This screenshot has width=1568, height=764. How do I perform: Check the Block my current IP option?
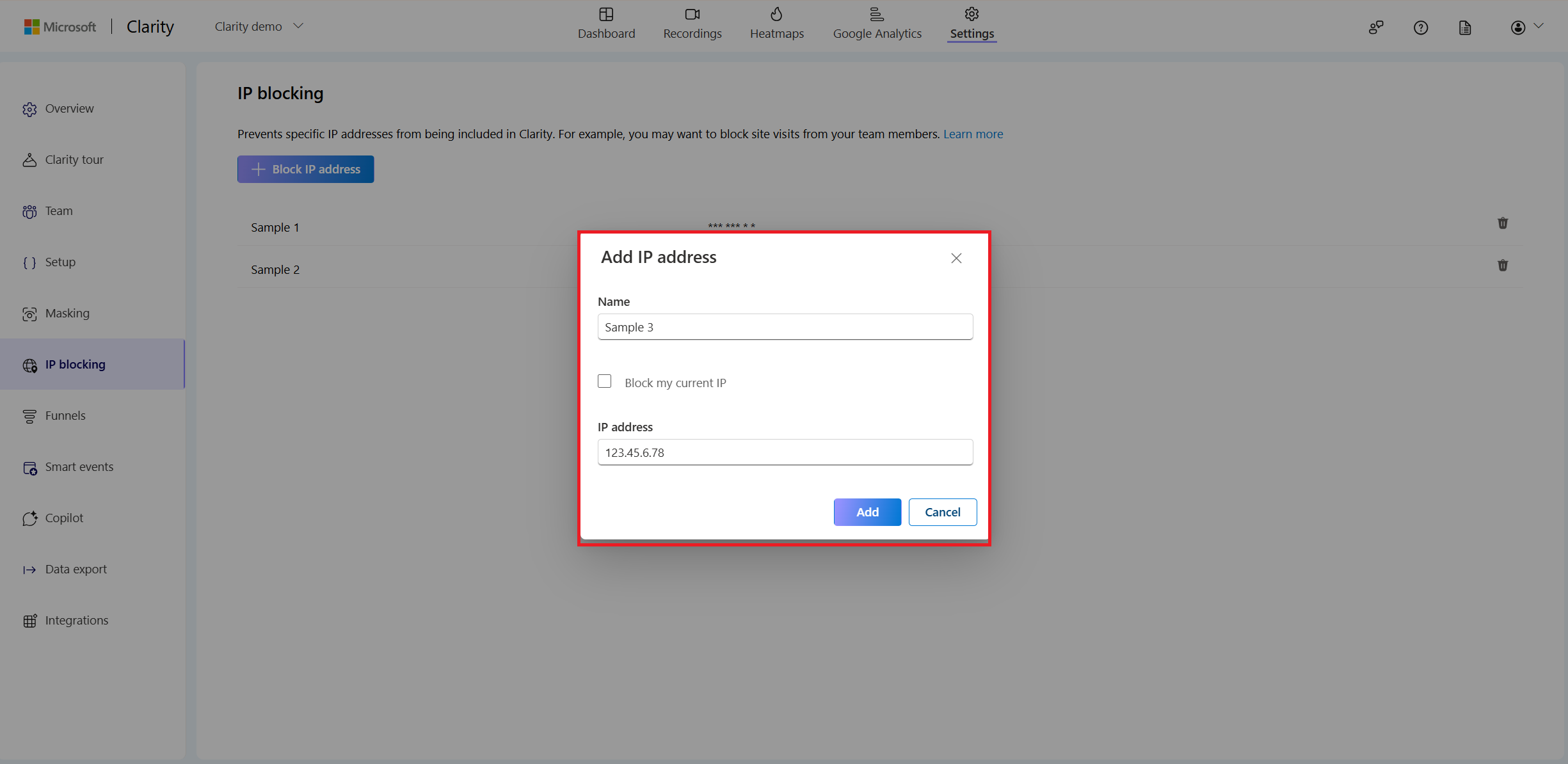pos(605,381)
